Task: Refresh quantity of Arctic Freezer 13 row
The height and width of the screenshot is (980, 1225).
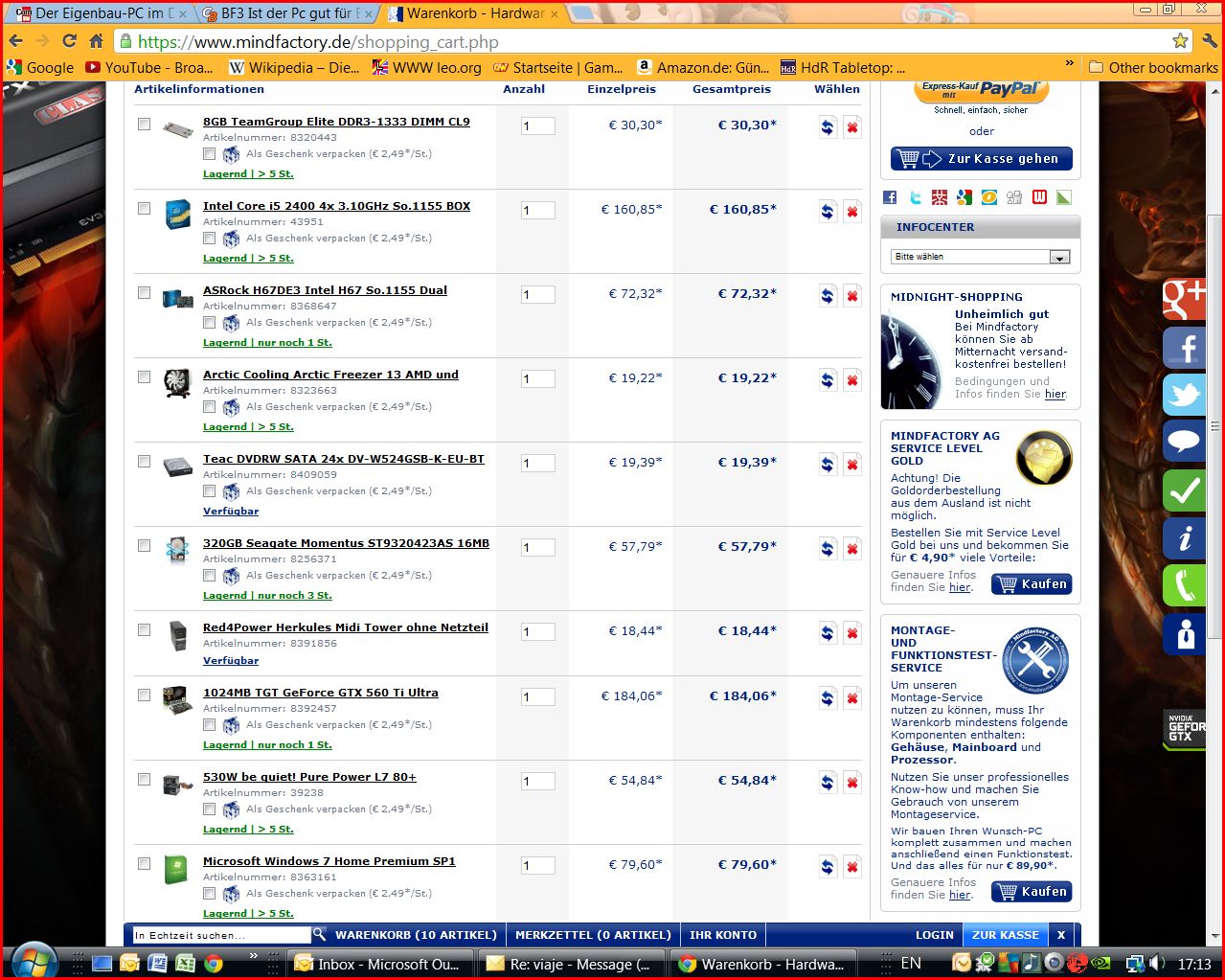Action: 828,379
